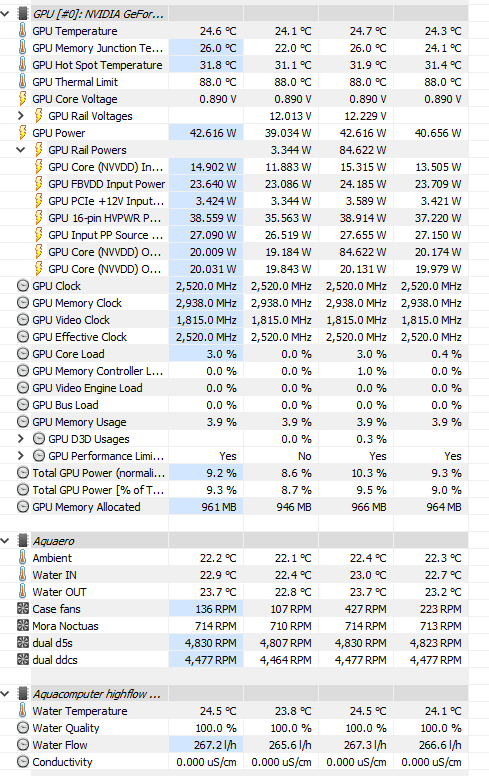This screenshot has height=776, width=489.
Task: Collapse the Aquacomputer highflow section
Action: [x=5, y=693]
